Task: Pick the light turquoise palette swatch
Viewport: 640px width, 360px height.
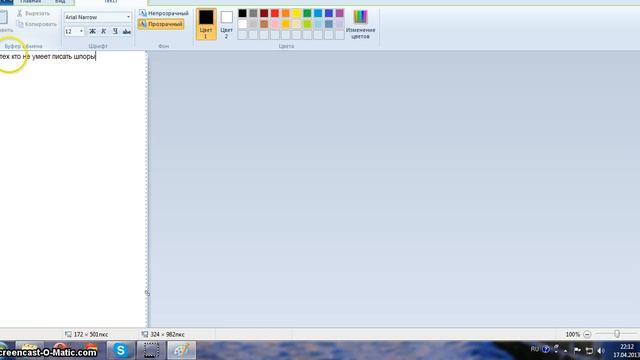Action: pos(318,24)
